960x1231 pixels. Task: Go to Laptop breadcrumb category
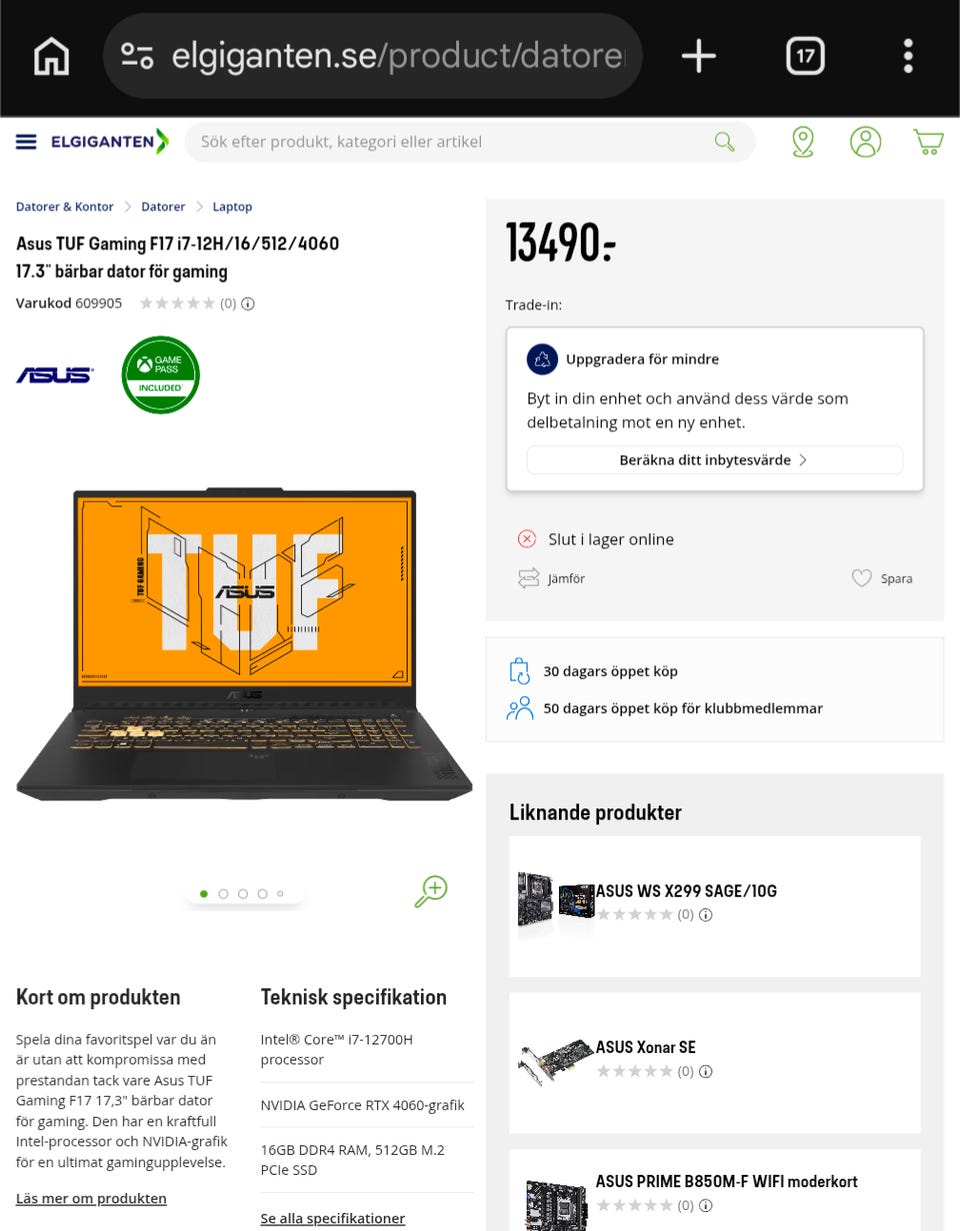232,207
